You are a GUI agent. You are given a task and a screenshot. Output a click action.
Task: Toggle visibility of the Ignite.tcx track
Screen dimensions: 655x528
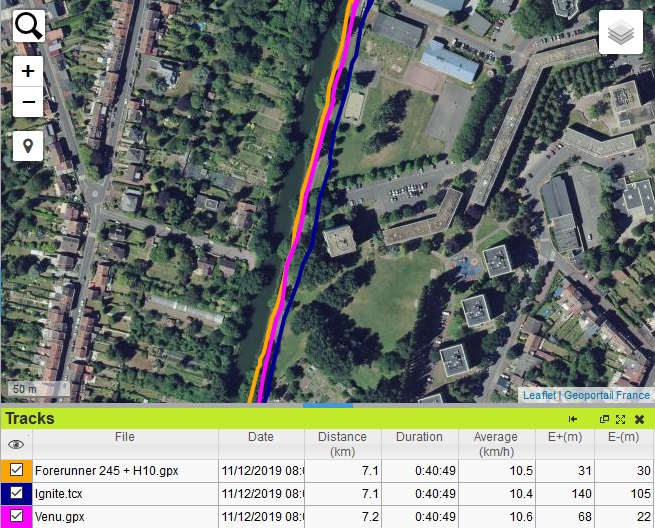(17, 493)
